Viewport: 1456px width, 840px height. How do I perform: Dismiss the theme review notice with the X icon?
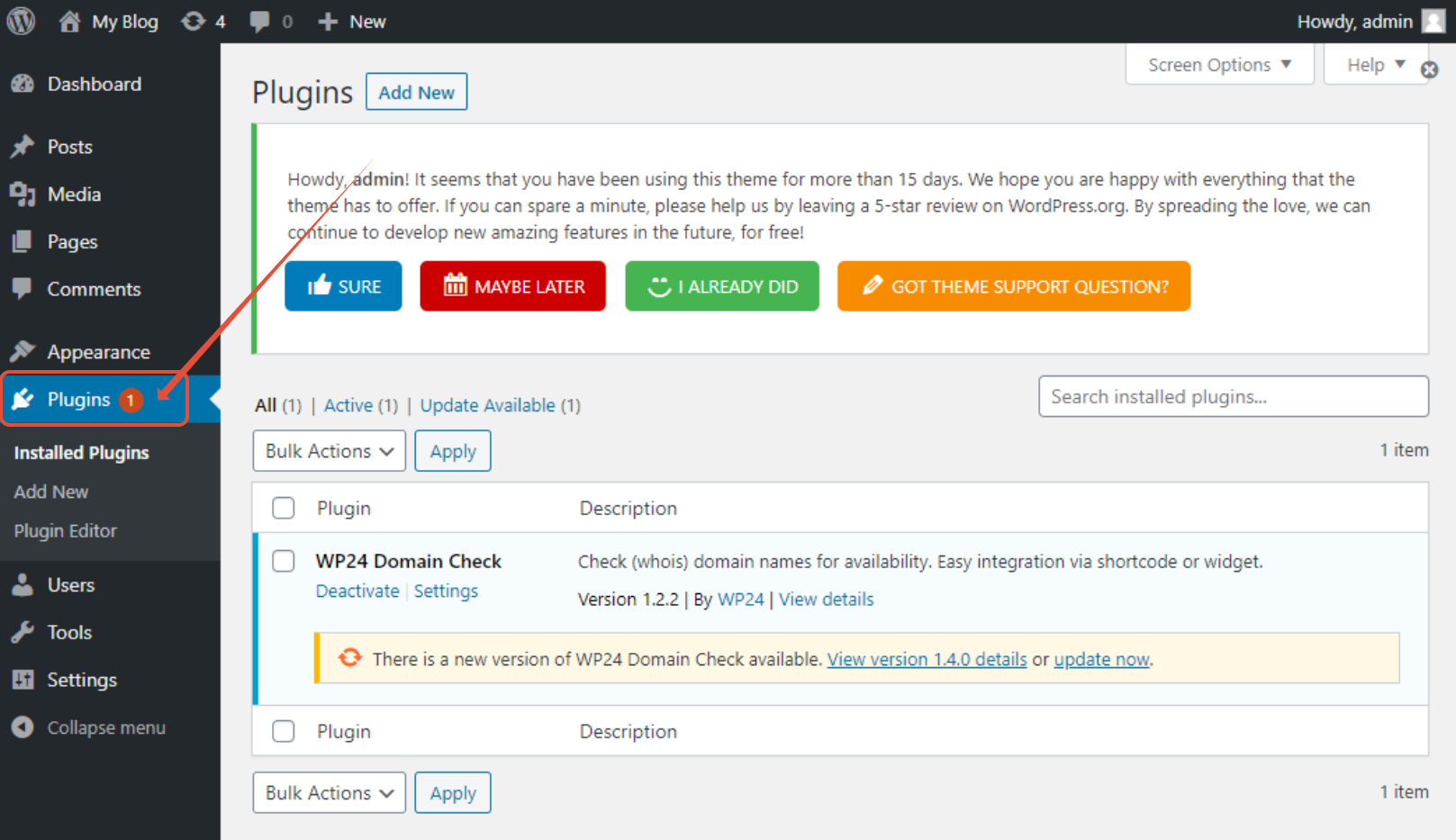[1429, 69]
